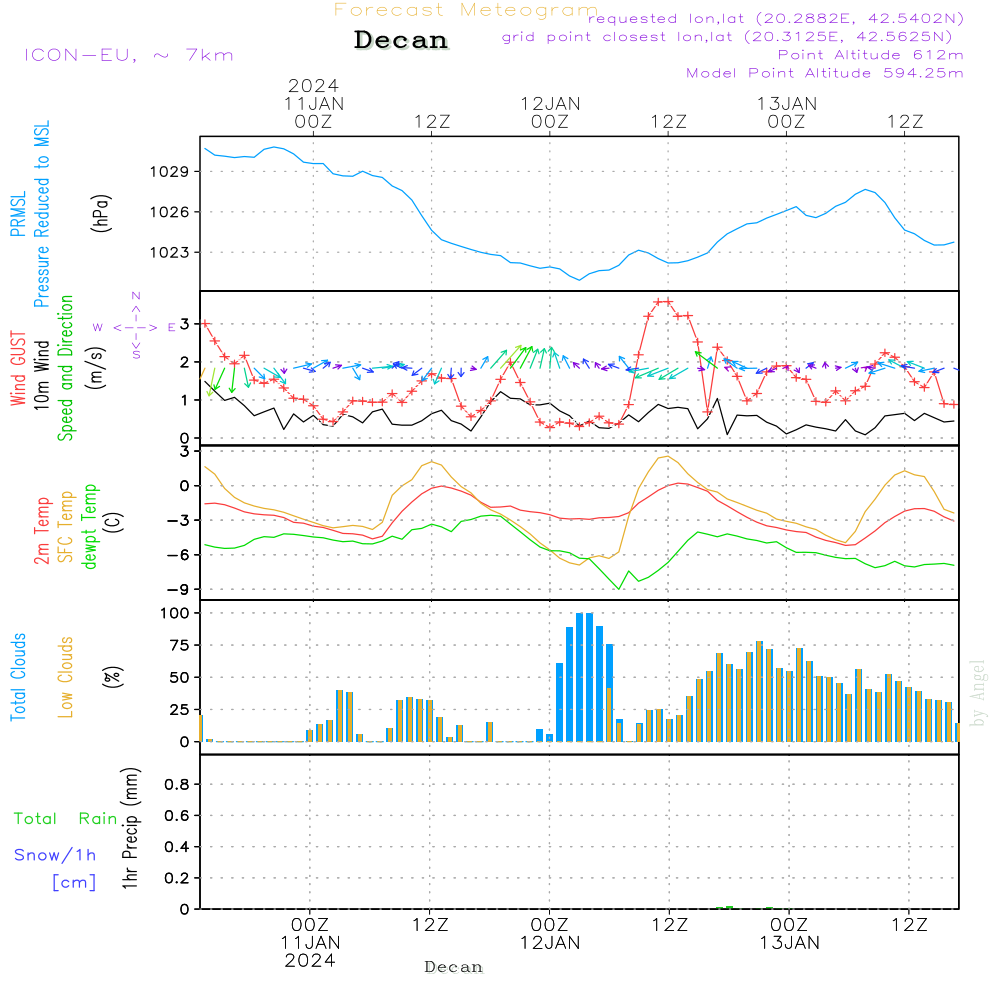Click the 'Wind GUST' red axis label
This screenshot has height=1000, width=1000.
[x=18, y=368]
